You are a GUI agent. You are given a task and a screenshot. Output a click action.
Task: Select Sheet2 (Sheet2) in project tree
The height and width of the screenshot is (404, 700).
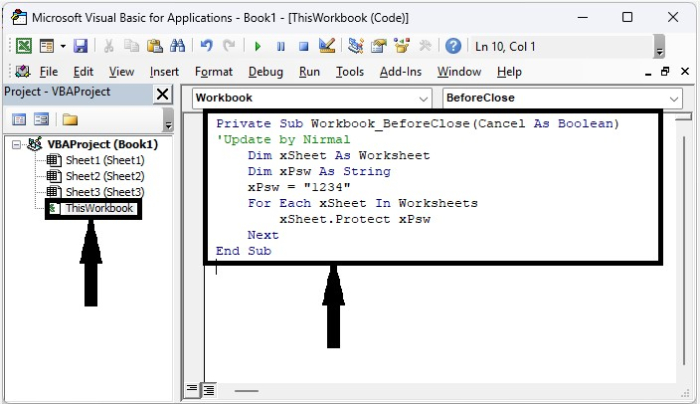tap(105, 176)
